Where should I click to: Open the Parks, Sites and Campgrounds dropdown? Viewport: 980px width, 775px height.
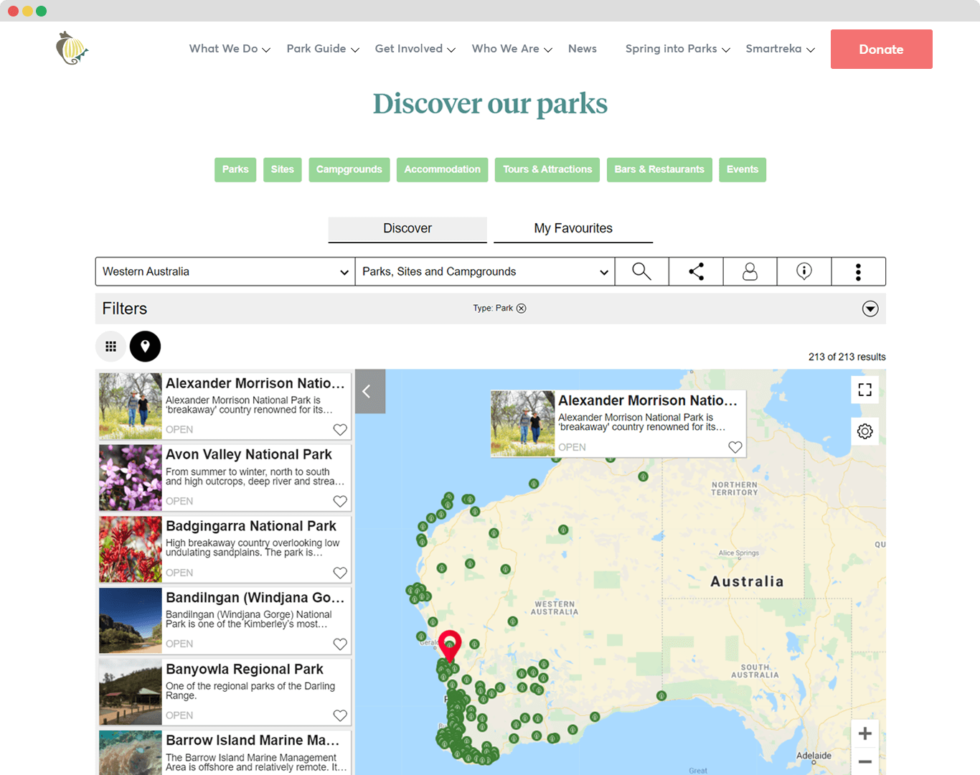tap(484, 271)
